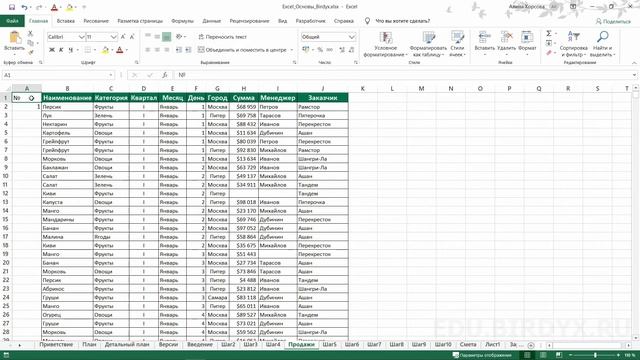Open Font group dialog launcher
The width and height of the screenshot is (640, 360).
point(136,62)
